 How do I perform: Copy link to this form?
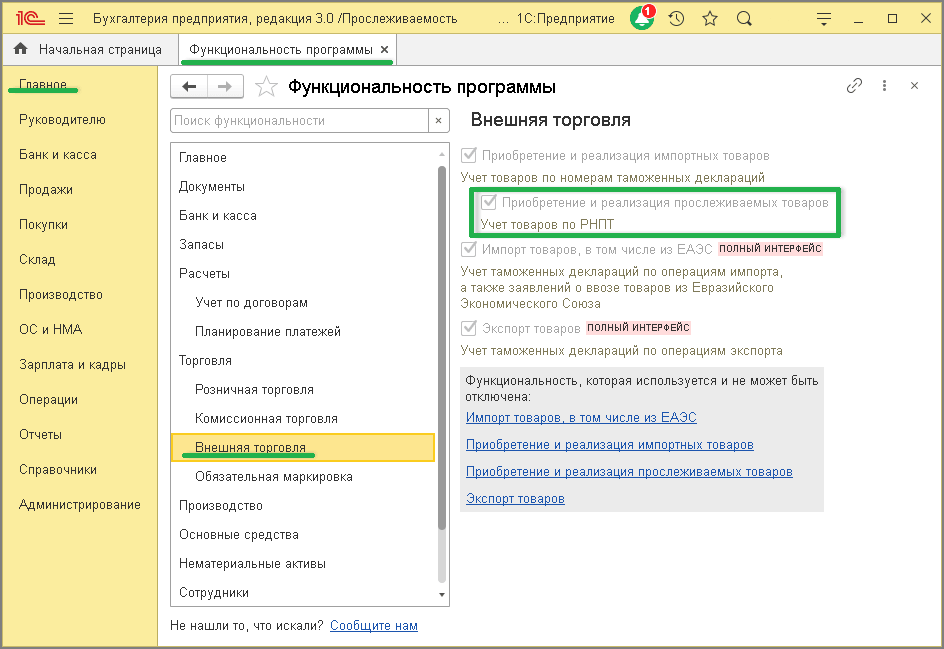pos(854,86)
